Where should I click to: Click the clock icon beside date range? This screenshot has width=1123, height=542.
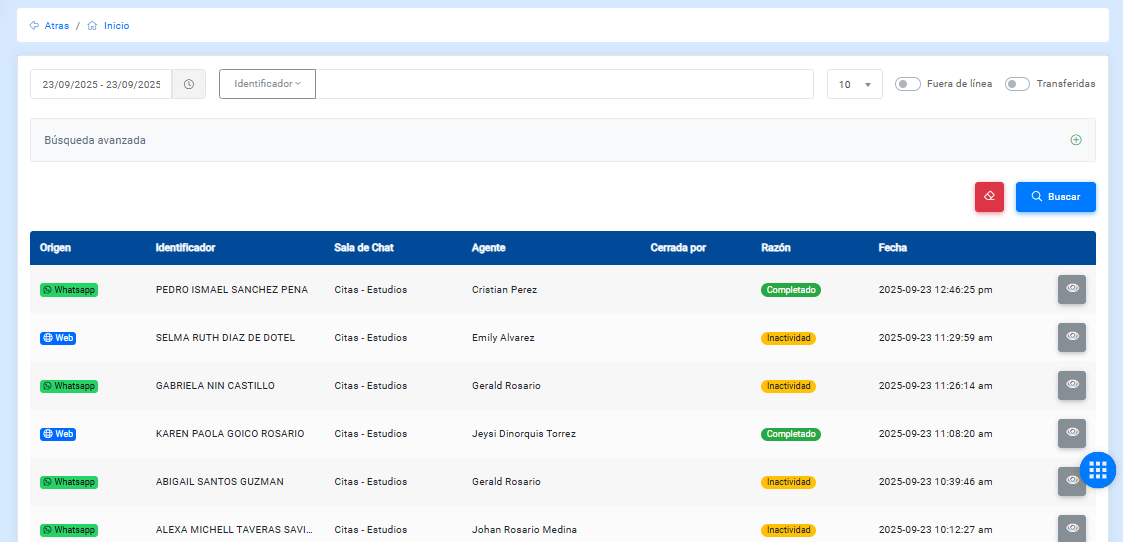188,84
